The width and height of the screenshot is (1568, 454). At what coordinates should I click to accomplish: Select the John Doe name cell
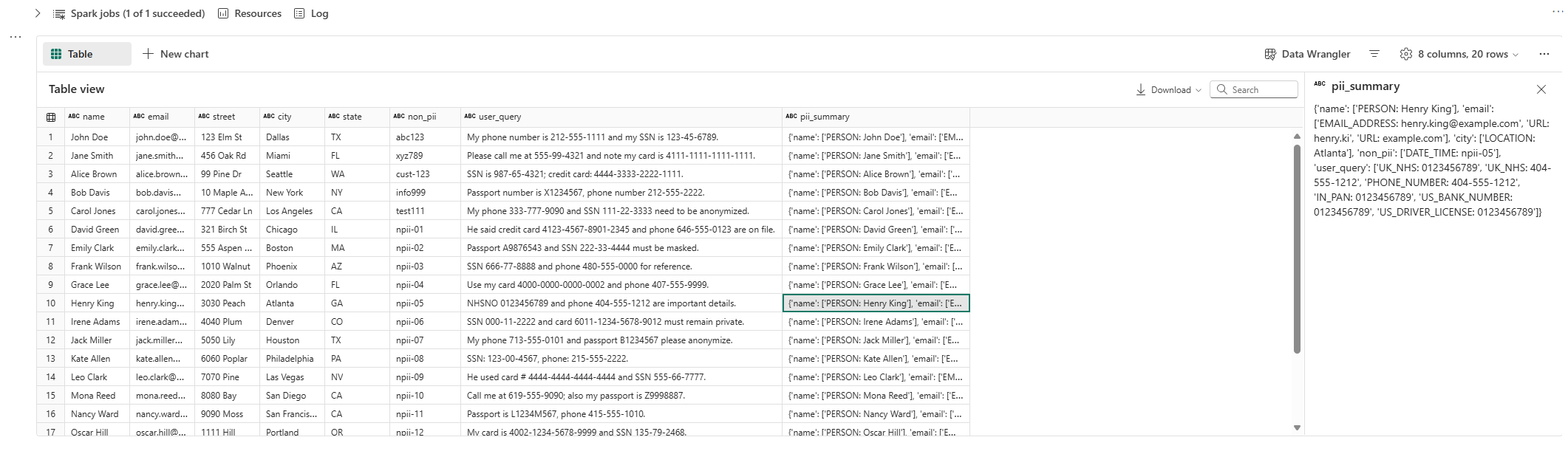pyautogui.click(x=97, y=137)
